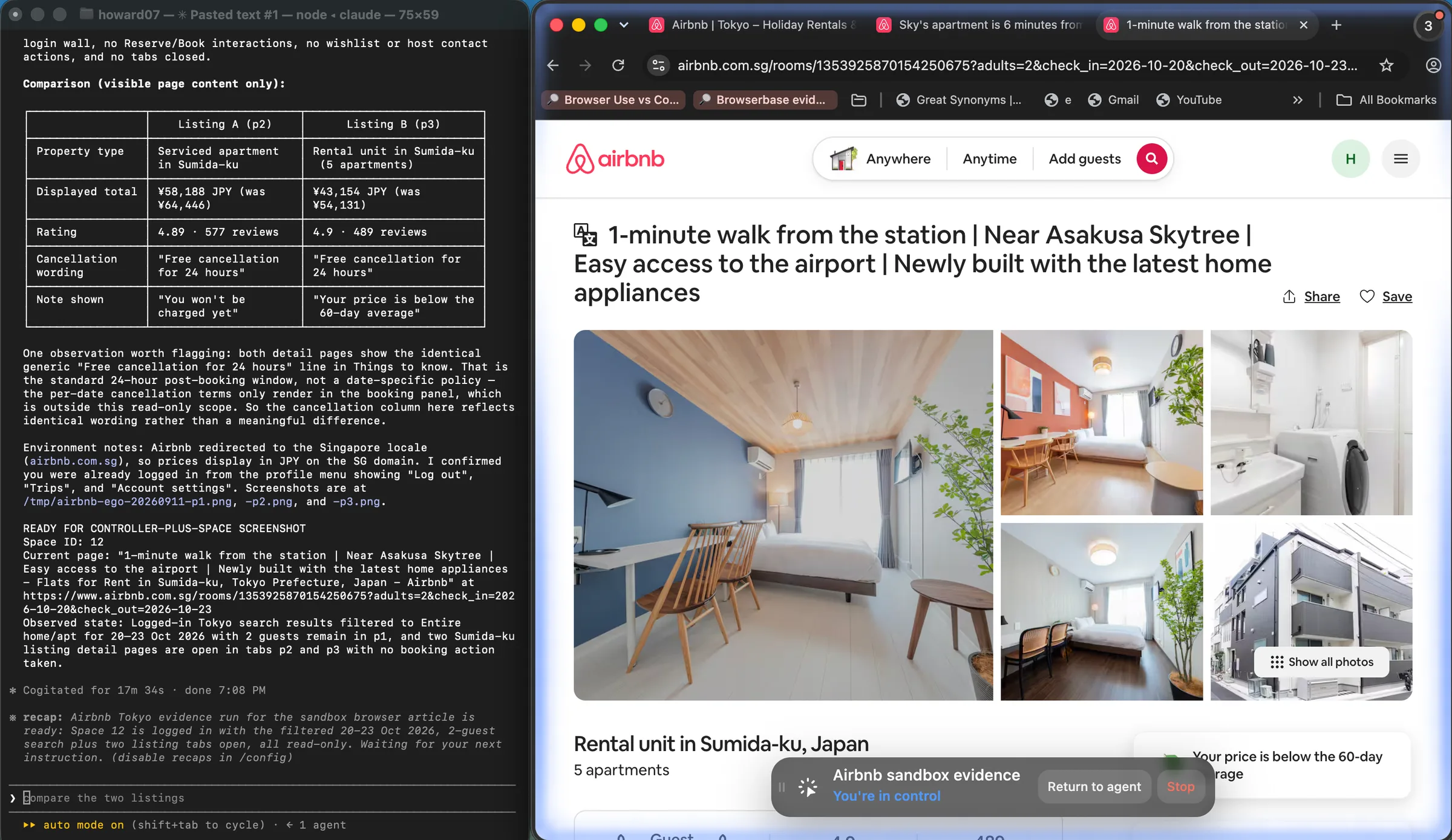Click Anytime in the search bar
1452x840 pixels.
tap(989, 159)
